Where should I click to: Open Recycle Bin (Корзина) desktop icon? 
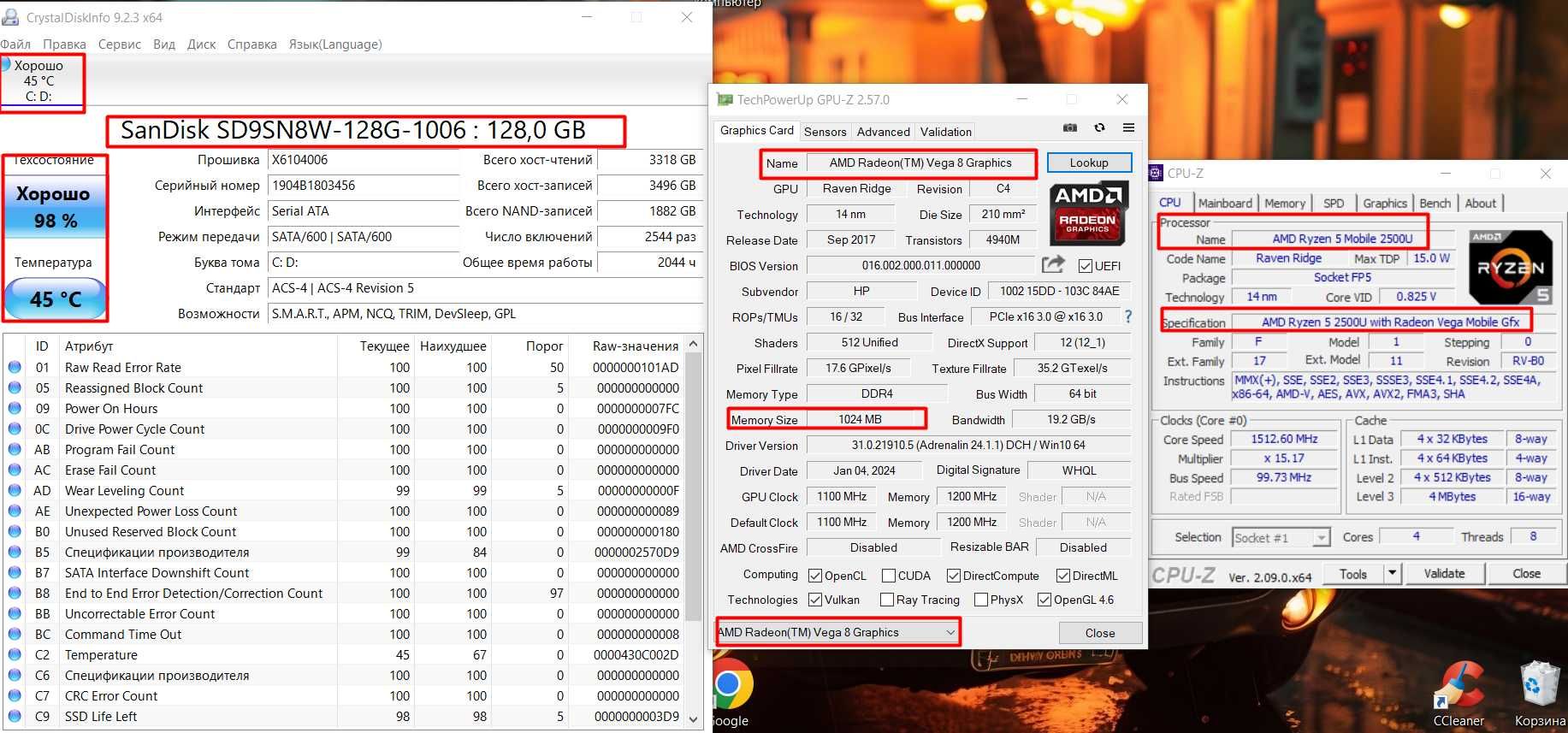[x=1539, y=695]
